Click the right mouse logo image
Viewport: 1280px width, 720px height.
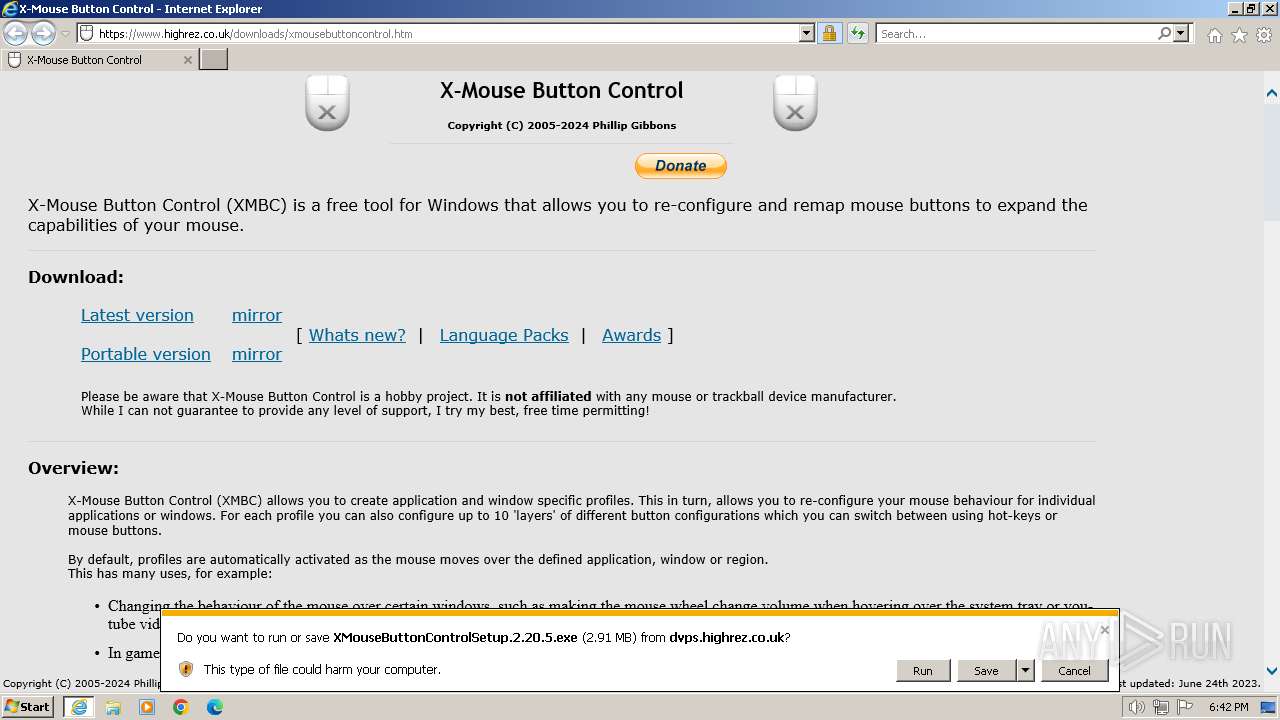[x=795, y=103]
